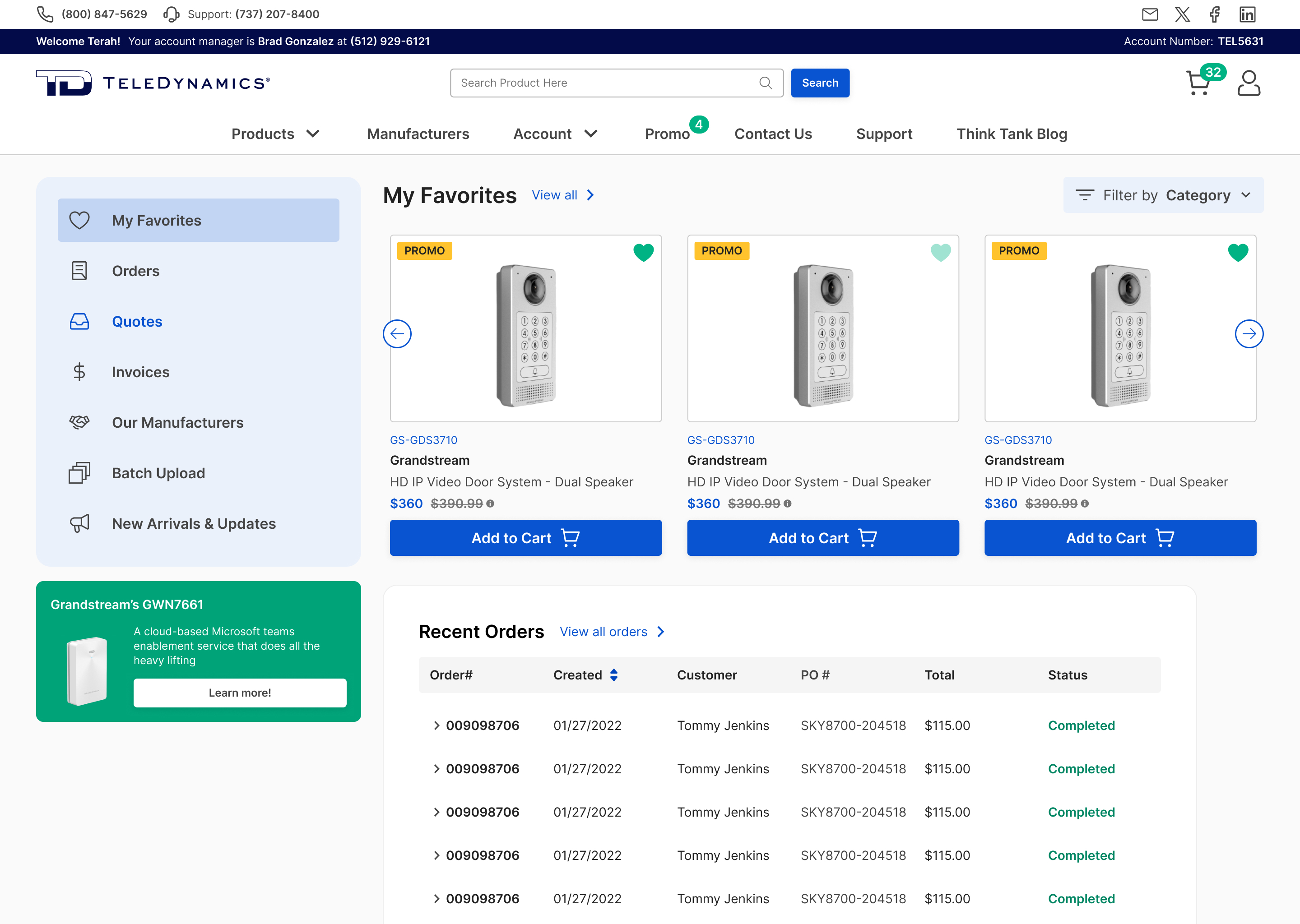The width and height of the screenshot is (1300, 924).
Task: Sort orders by Created column arrows
Action: [x=613, y=675]
